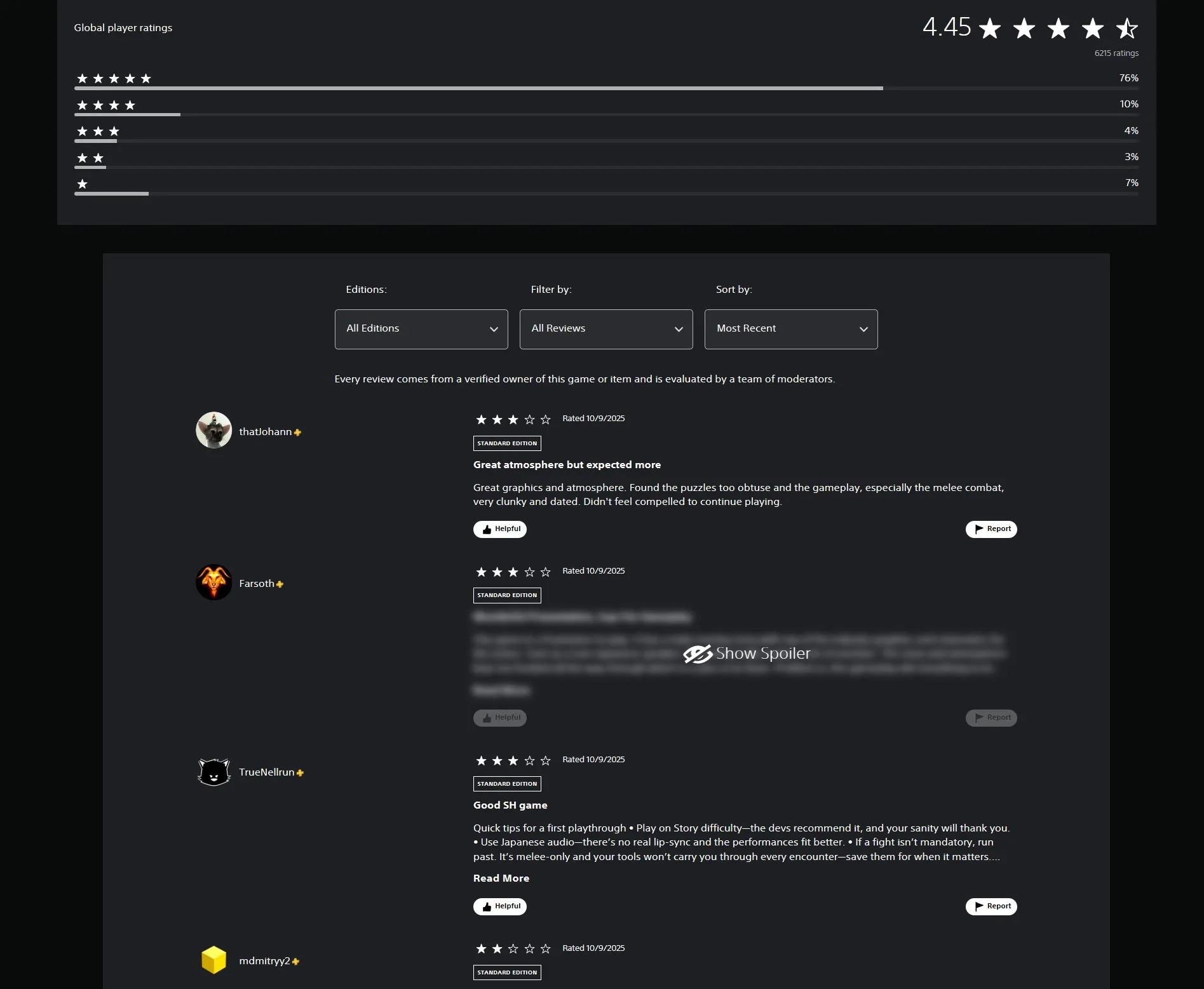Click the Plus badge next to Farsoth
Screen dimensions: 1204x989
coord(280,584)
